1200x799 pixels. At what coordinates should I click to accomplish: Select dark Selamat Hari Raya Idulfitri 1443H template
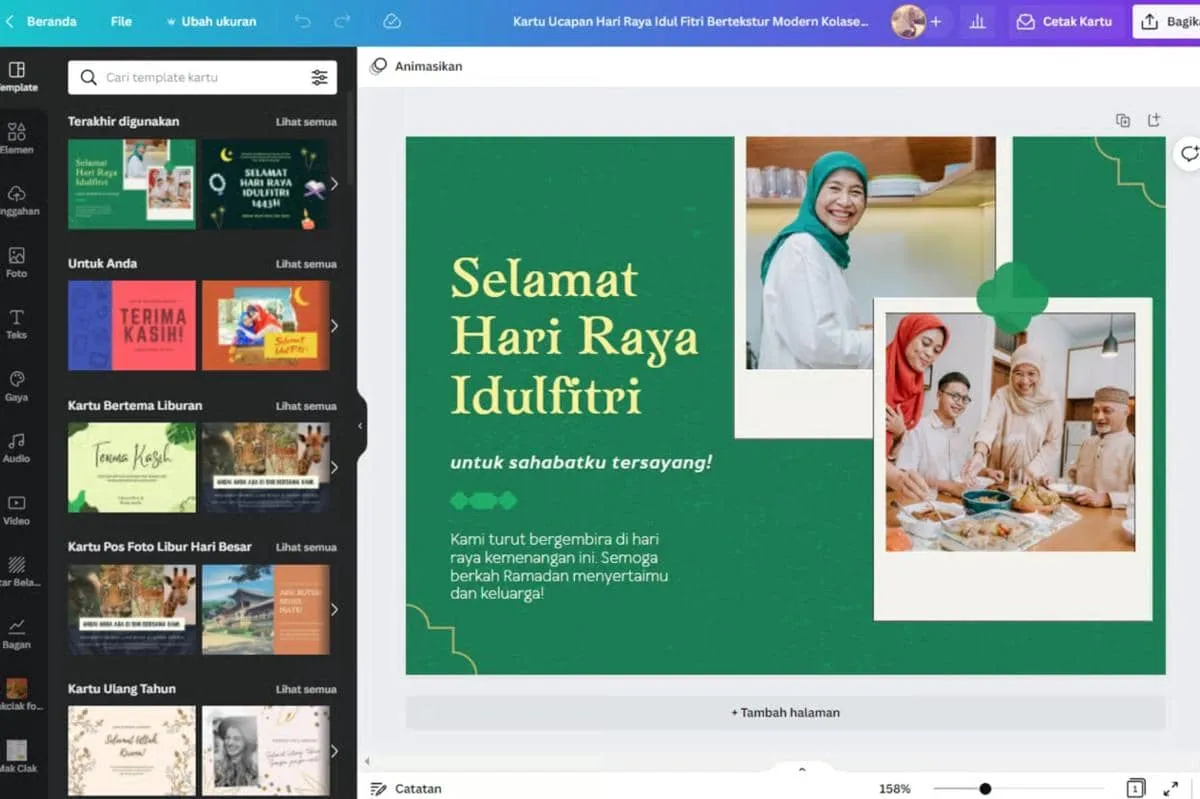point(265,184)
